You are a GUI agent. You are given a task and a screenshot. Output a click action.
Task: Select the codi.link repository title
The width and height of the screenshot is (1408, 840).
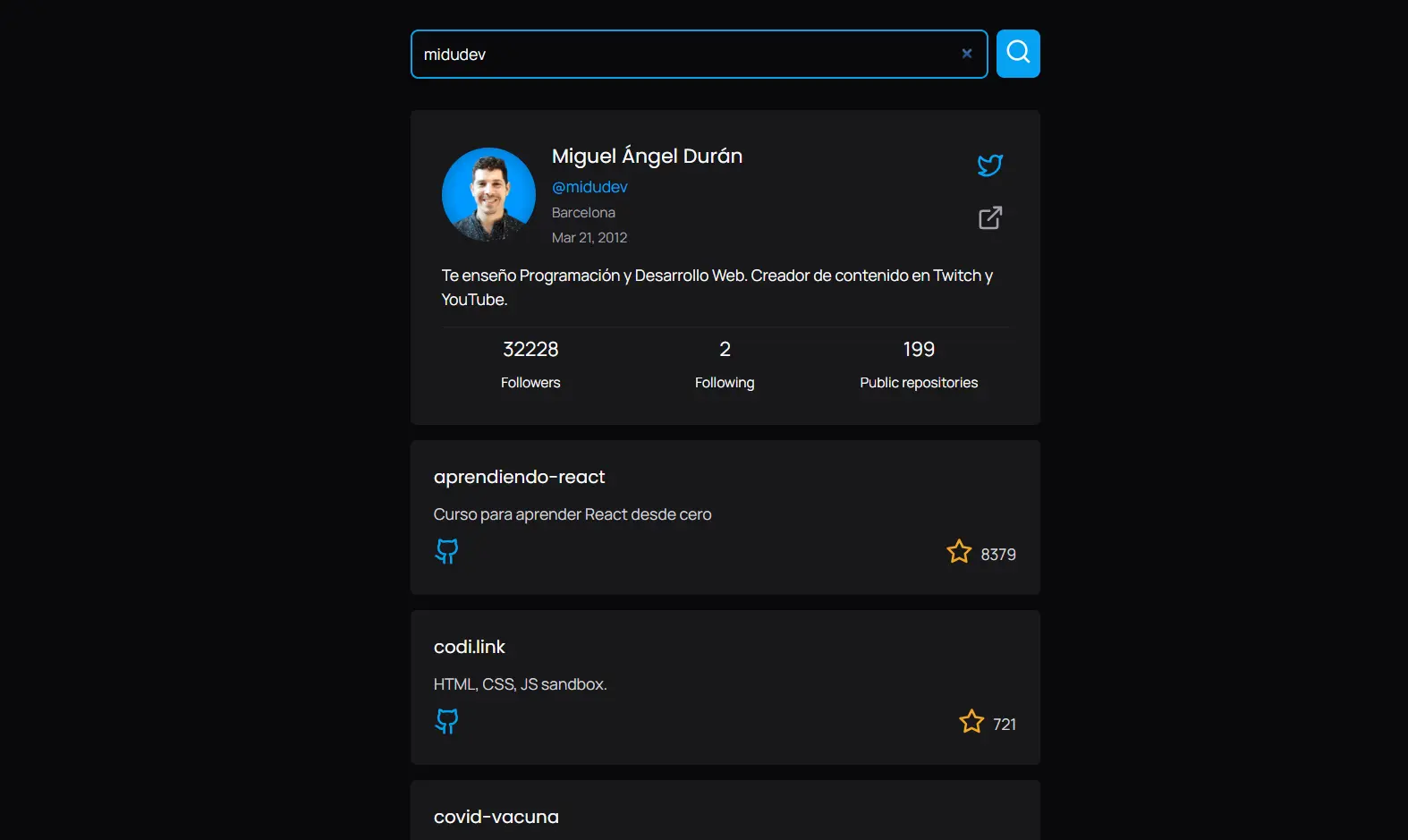pyautogui.click(x=470, y=647)
